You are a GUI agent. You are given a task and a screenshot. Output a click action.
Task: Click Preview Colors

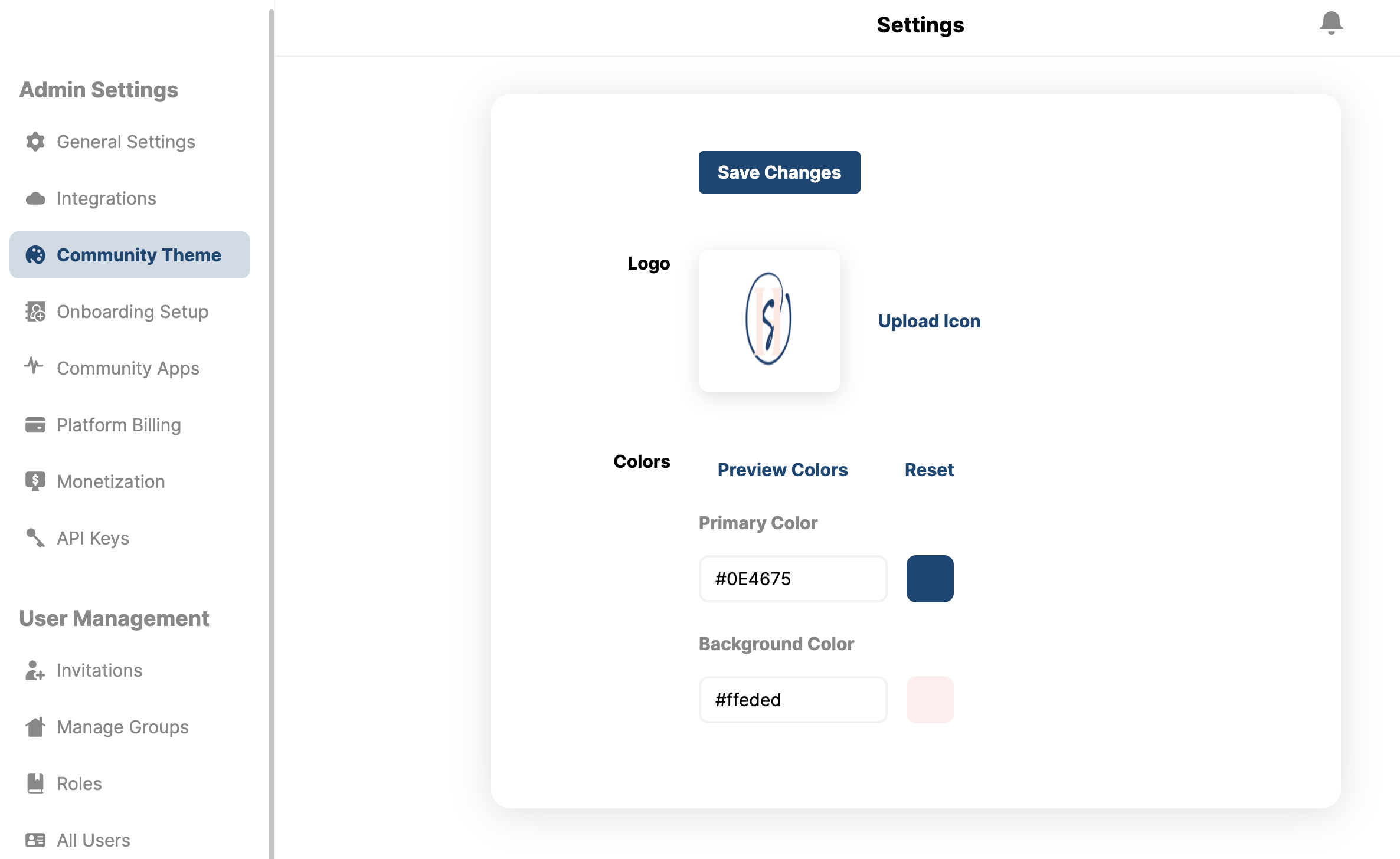(x=783, y=470)
